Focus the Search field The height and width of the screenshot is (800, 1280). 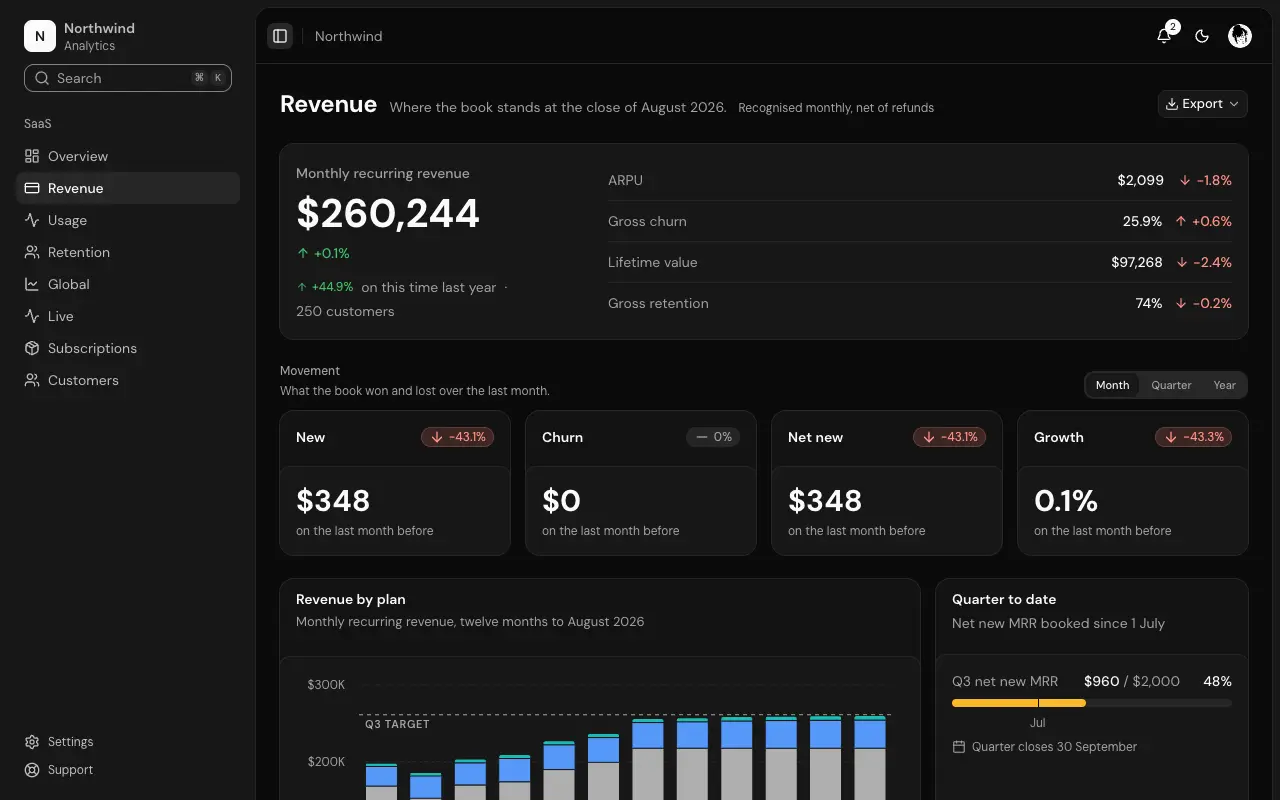[x=128, y=78]
